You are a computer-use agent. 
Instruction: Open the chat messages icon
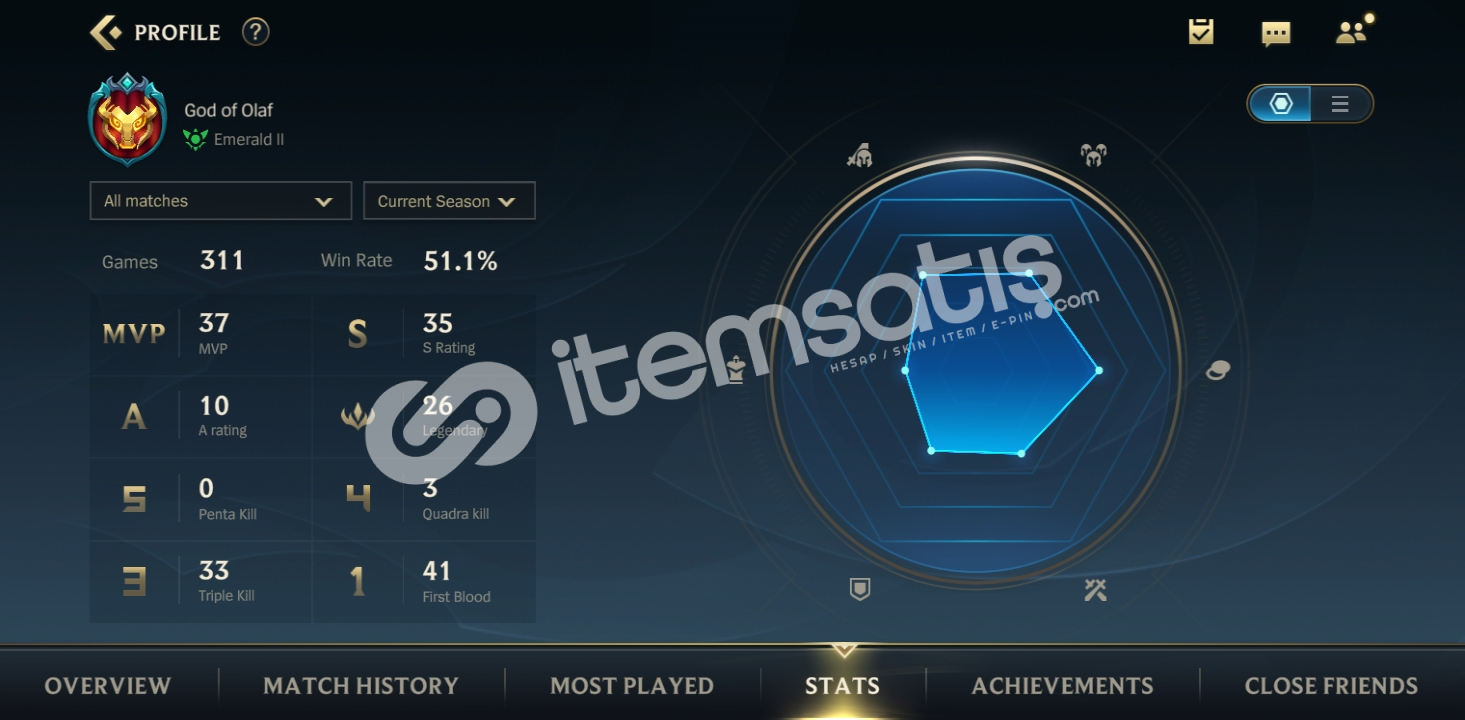[1276, 33]
